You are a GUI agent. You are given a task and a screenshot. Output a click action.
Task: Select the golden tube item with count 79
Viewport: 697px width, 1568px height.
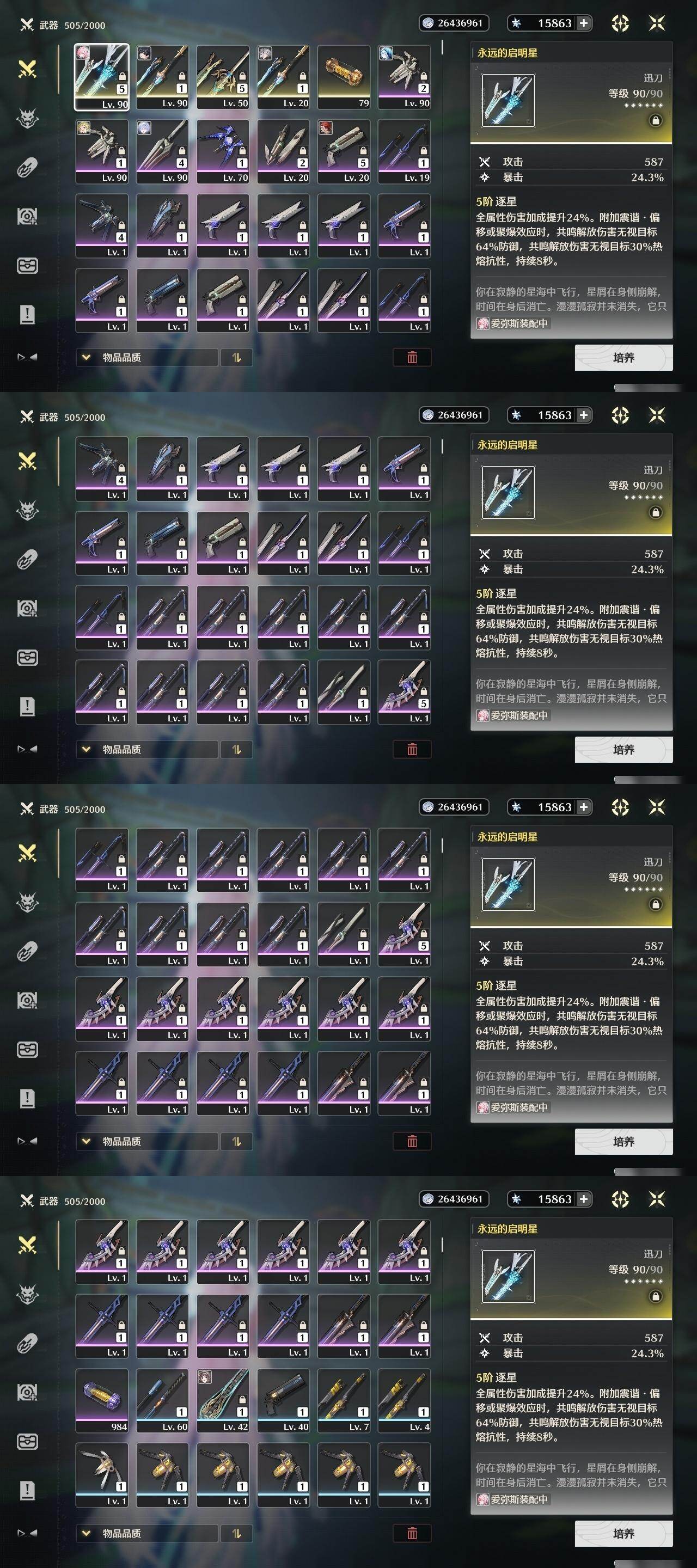click(344, 77)
